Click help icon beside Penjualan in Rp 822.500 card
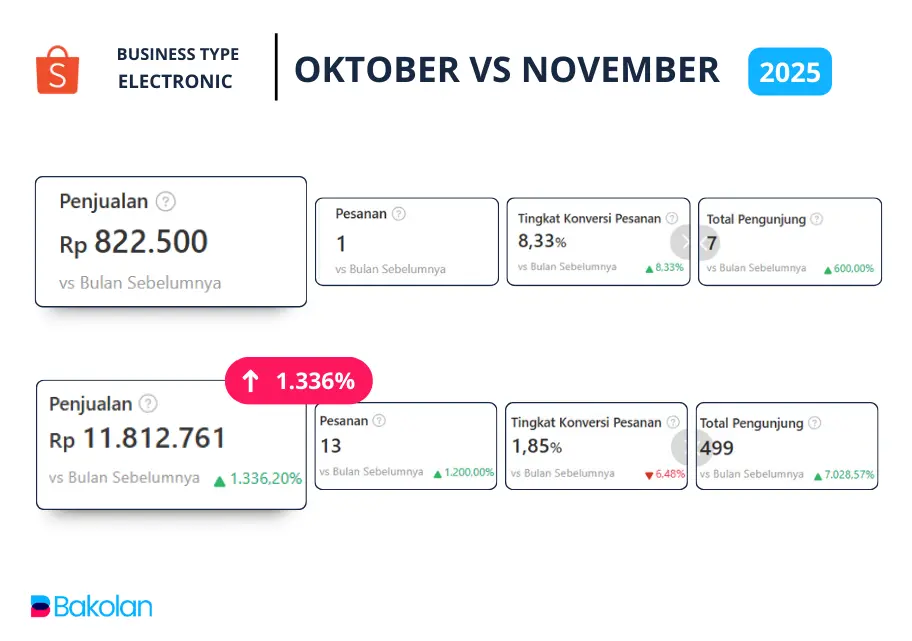This screenshot has width=912, height=641. (166, 201)
